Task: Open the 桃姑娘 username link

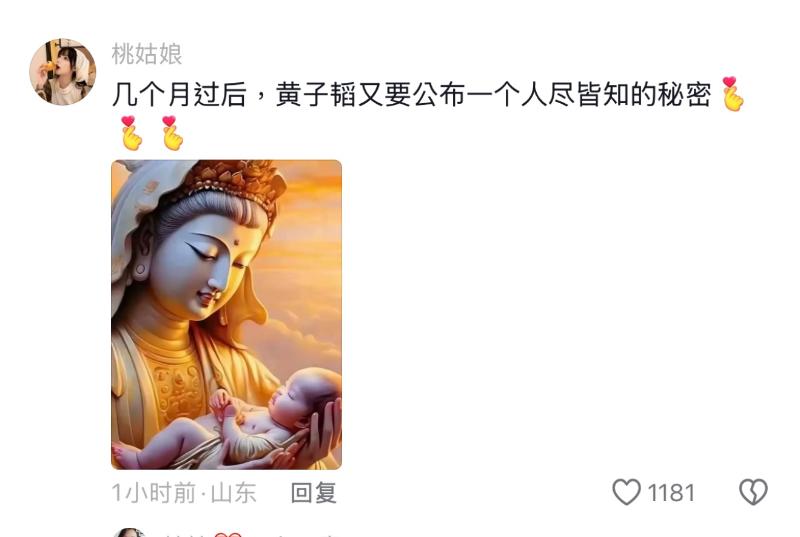Action: (147, 54)
